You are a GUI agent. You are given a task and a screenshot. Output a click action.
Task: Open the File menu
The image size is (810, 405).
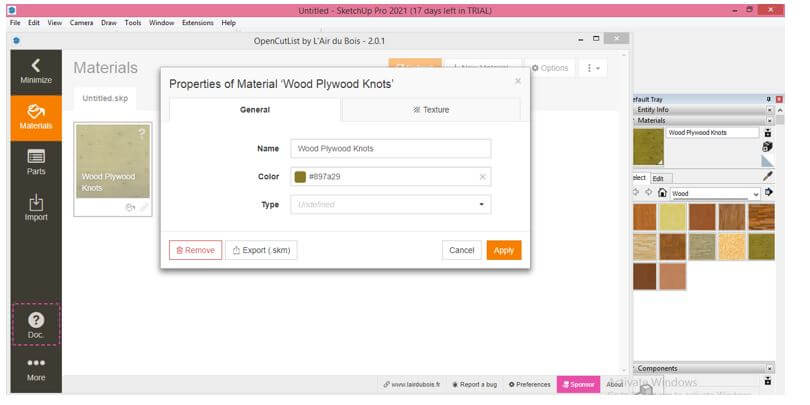(15, 23)
